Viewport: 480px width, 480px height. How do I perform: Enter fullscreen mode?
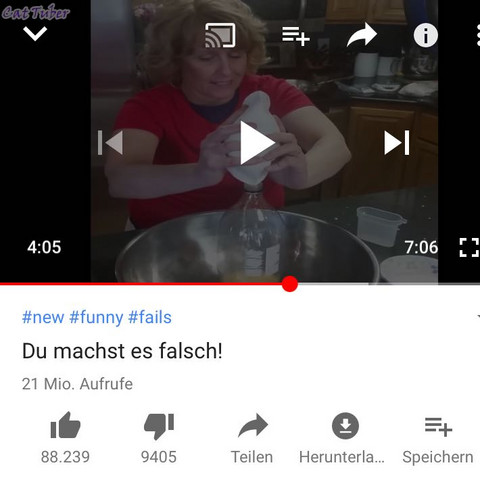[x=469, y=247]
